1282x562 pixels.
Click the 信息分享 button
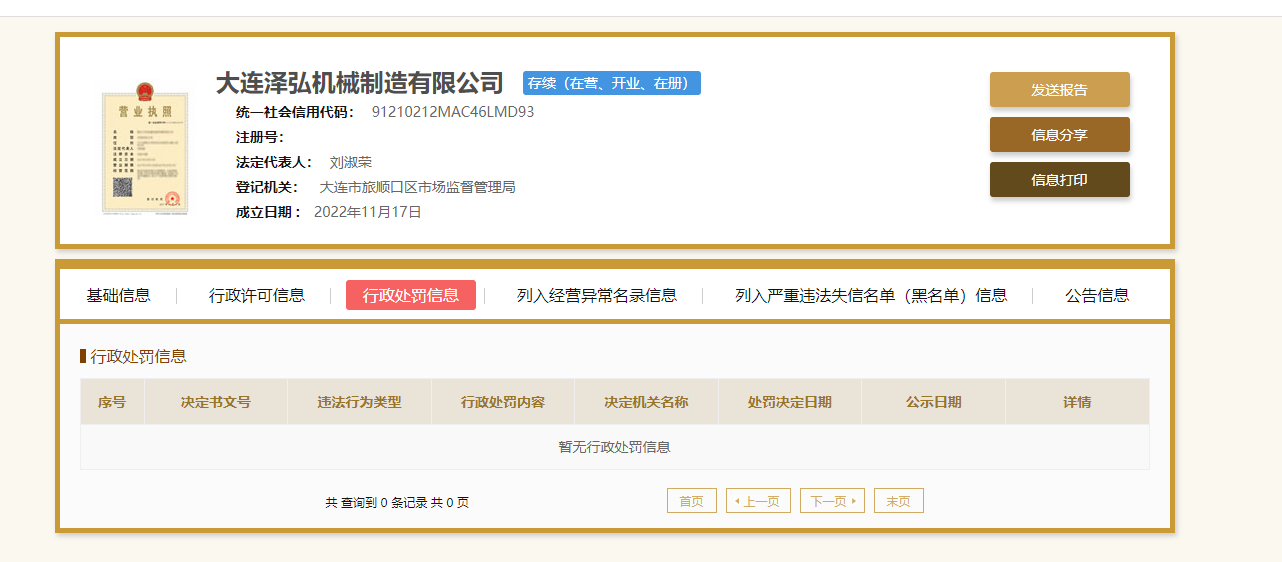click(x=1059, y=134)
